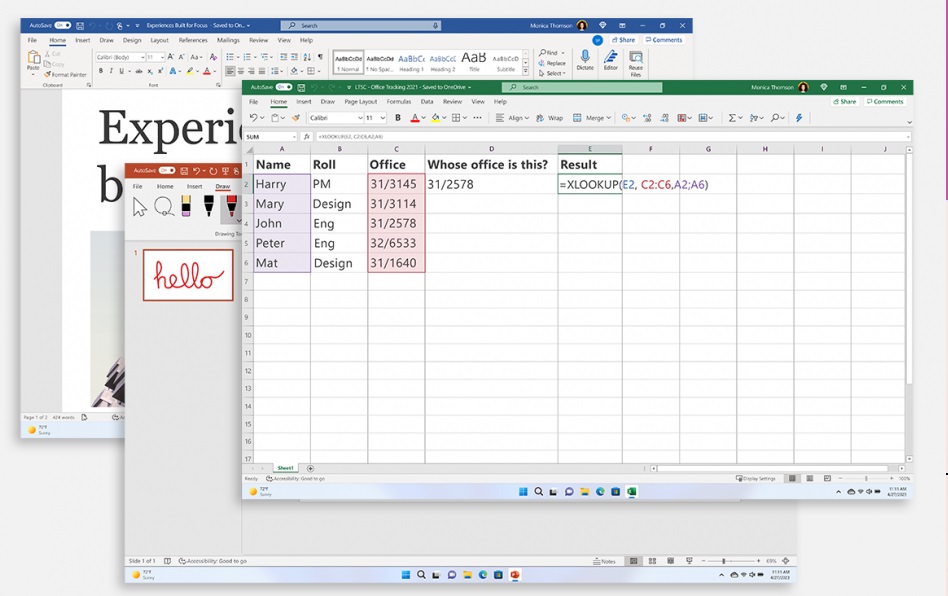Open Name Box dropdown showing SUM
Viewport: 948px width, 596px height.
point(294,137)
